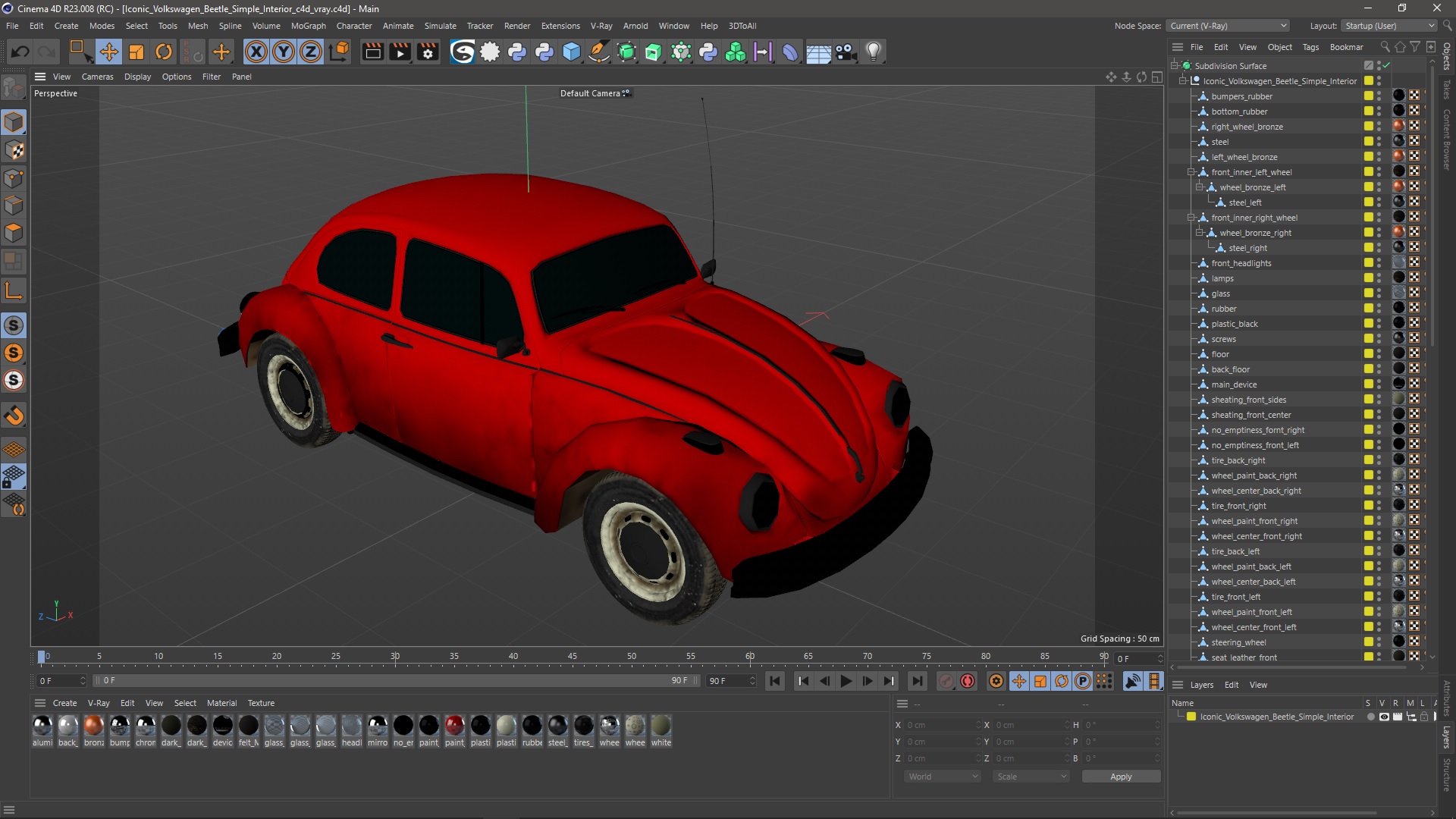This screenshot has height=819, width=1456.
Task: Click the Spline pen icon
Action: pyautogui.click(x=599, y=52)
